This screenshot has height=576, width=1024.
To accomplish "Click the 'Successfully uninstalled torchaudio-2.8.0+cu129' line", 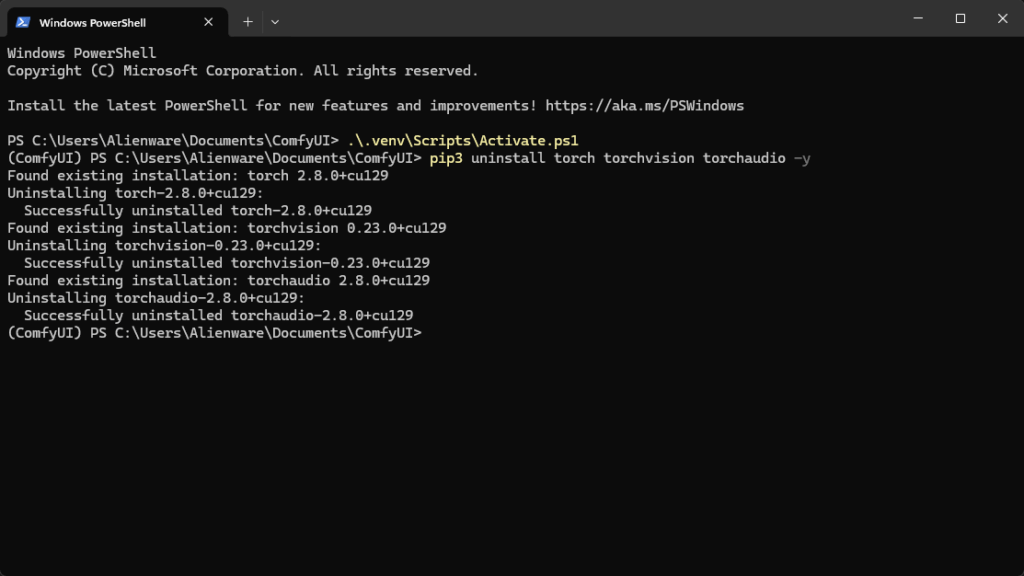I will point(218,315).
